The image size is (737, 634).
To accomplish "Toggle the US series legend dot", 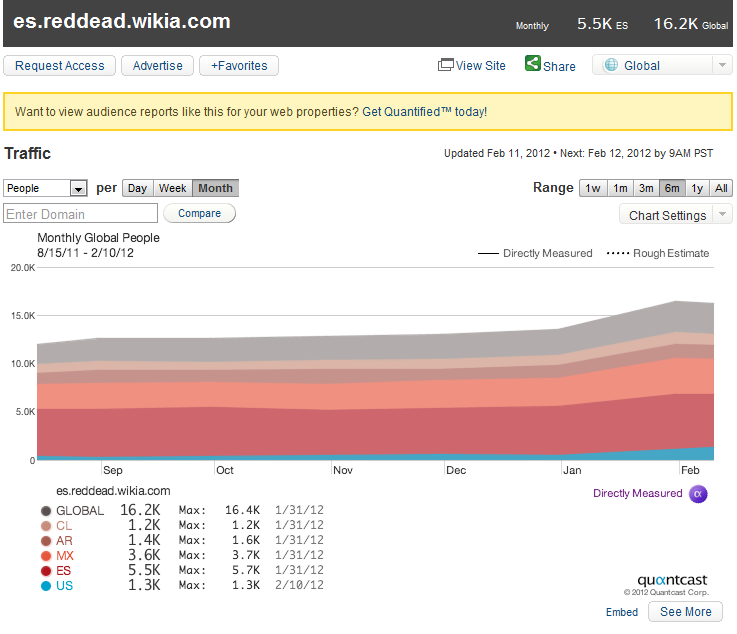I will pyautogui.click(x=46, y=586).
